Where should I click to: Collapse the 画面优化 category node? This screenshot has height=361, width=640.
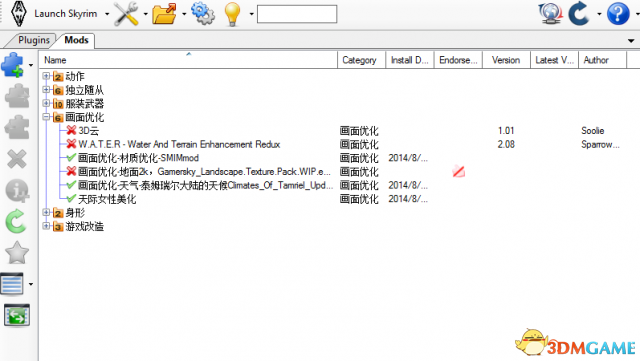point(46,117)
